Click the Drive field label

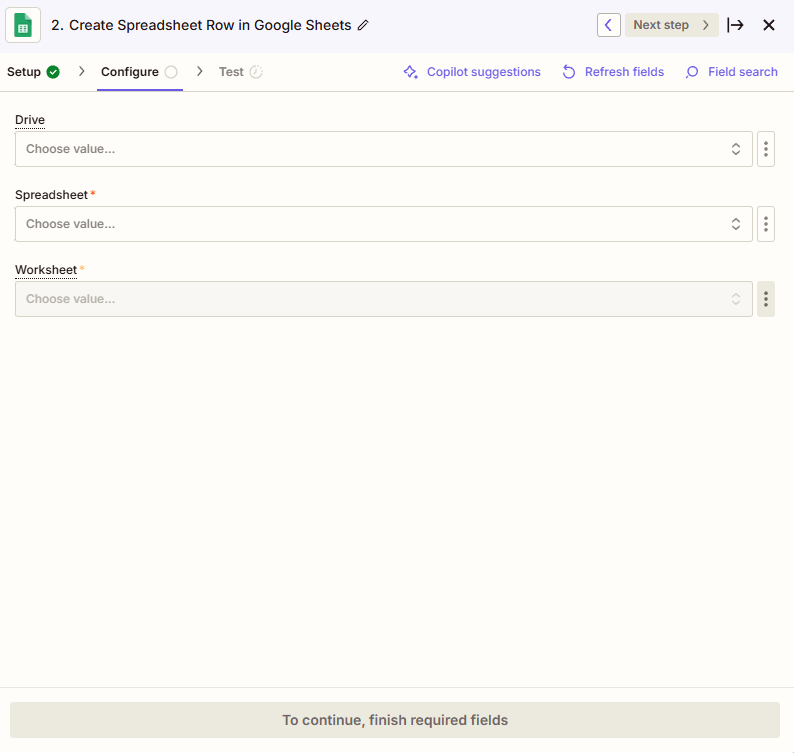pos(30,120)
